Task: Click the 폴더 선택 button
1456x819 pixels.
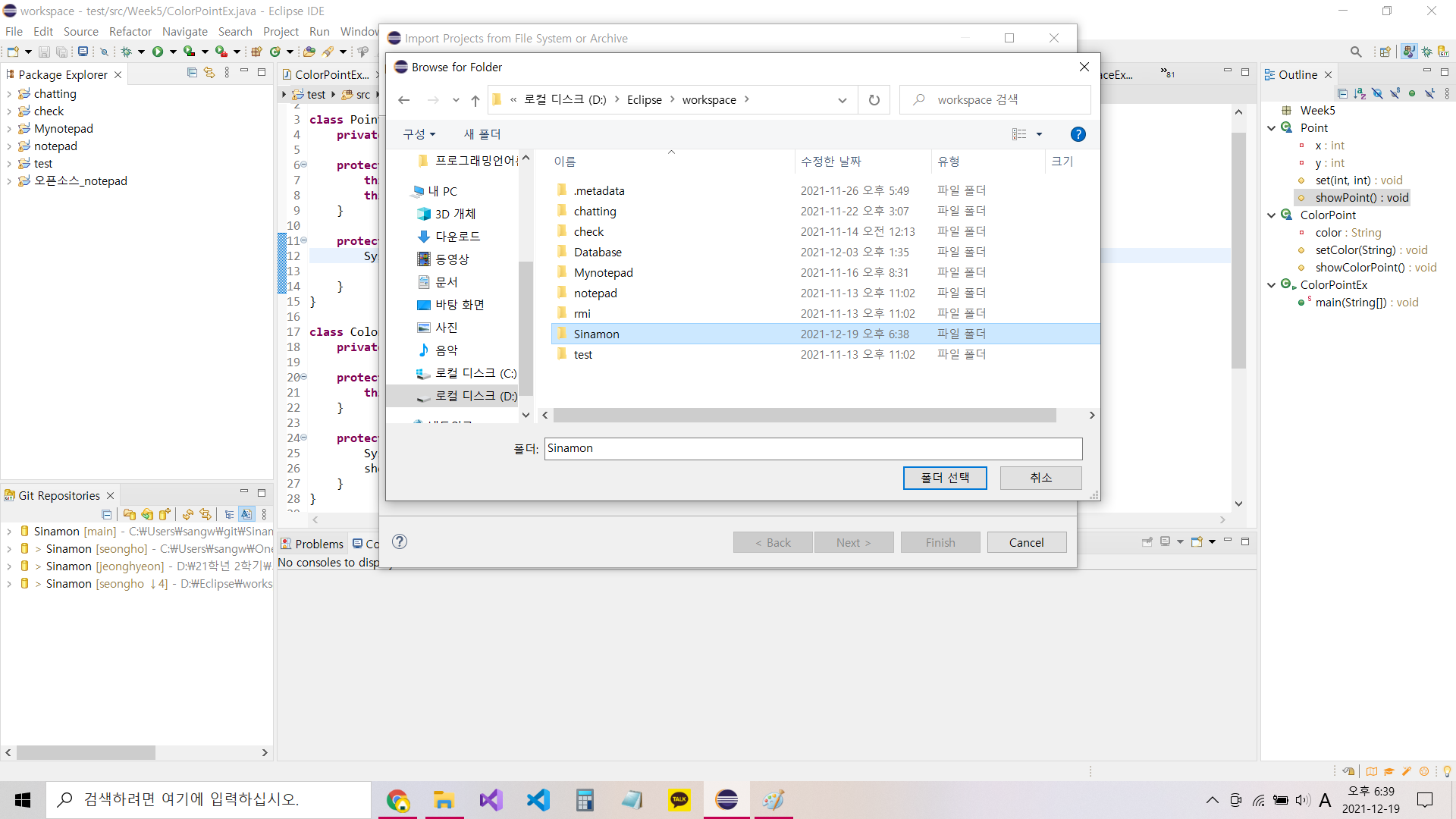Action: click(944, 478)
